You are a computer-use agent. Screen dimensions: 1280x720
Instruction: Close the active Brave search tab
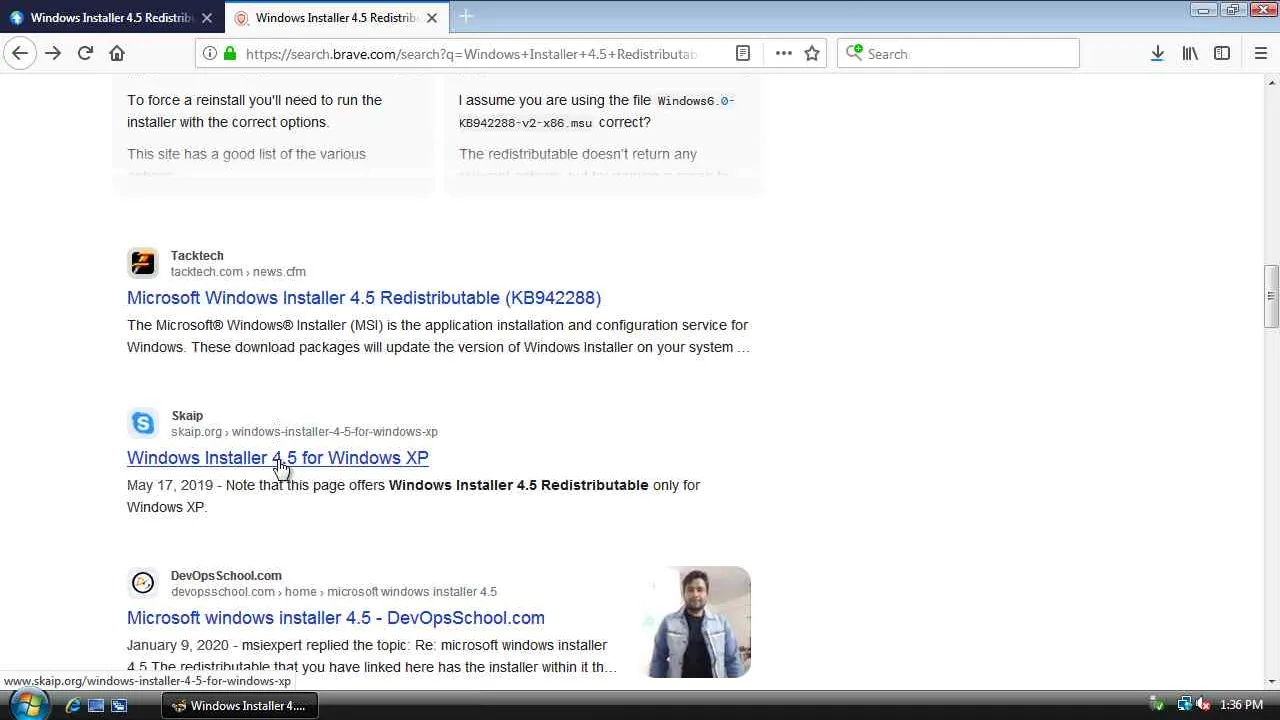[432, 18]
